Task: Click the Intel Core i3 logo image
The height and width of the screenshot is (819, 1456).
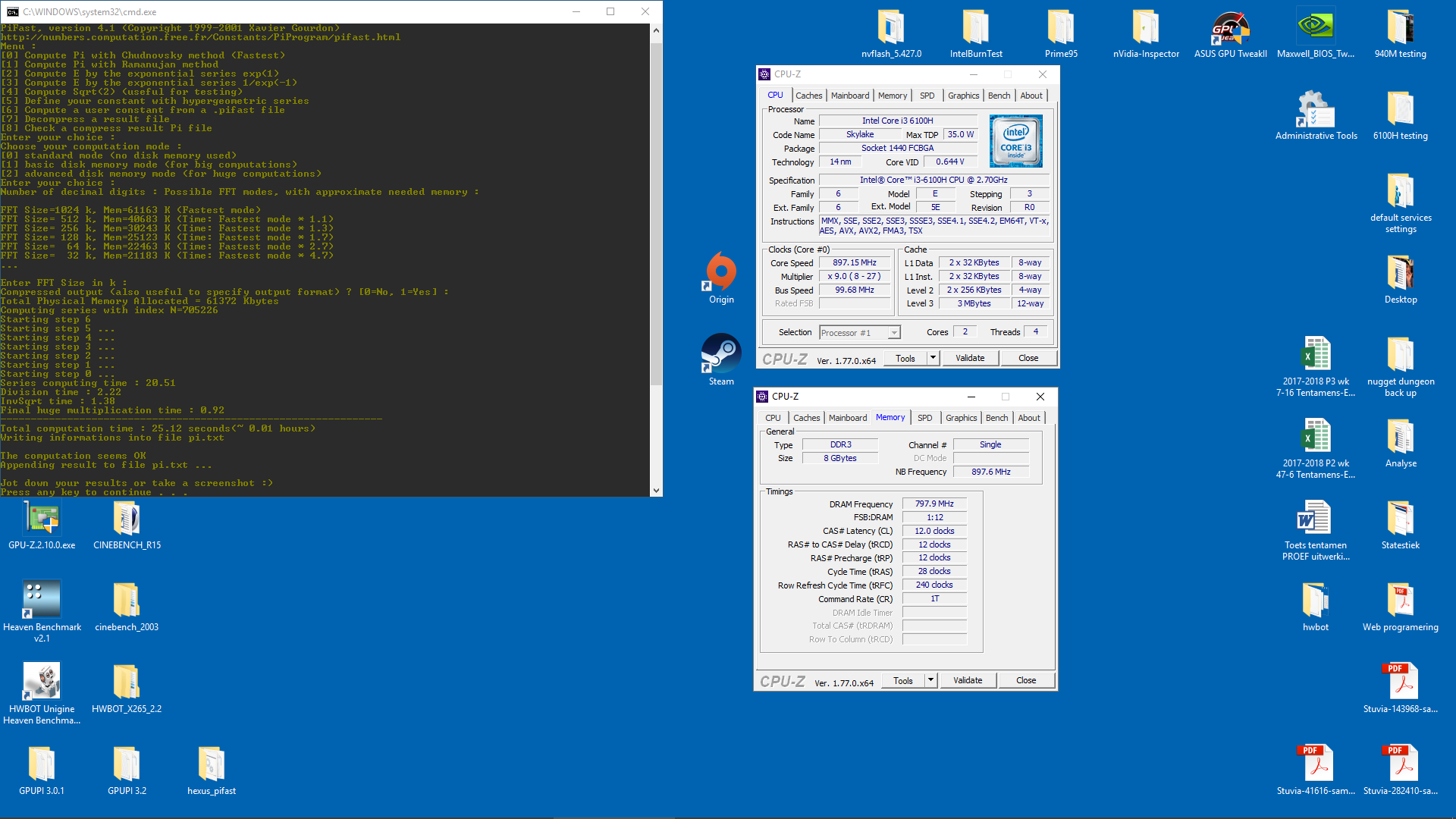Action: (x=1016, y=141)
